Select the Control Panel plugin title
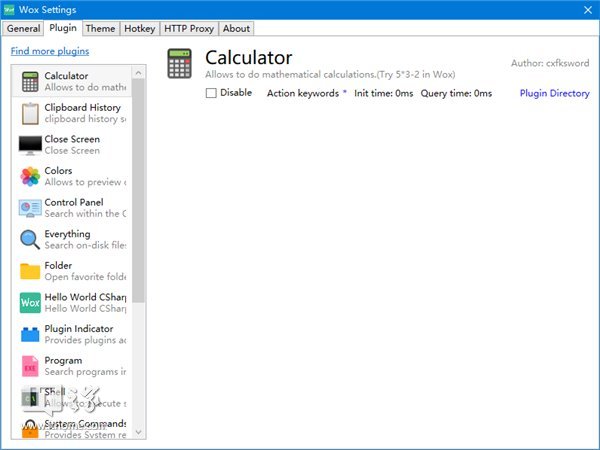 [74, 202]
